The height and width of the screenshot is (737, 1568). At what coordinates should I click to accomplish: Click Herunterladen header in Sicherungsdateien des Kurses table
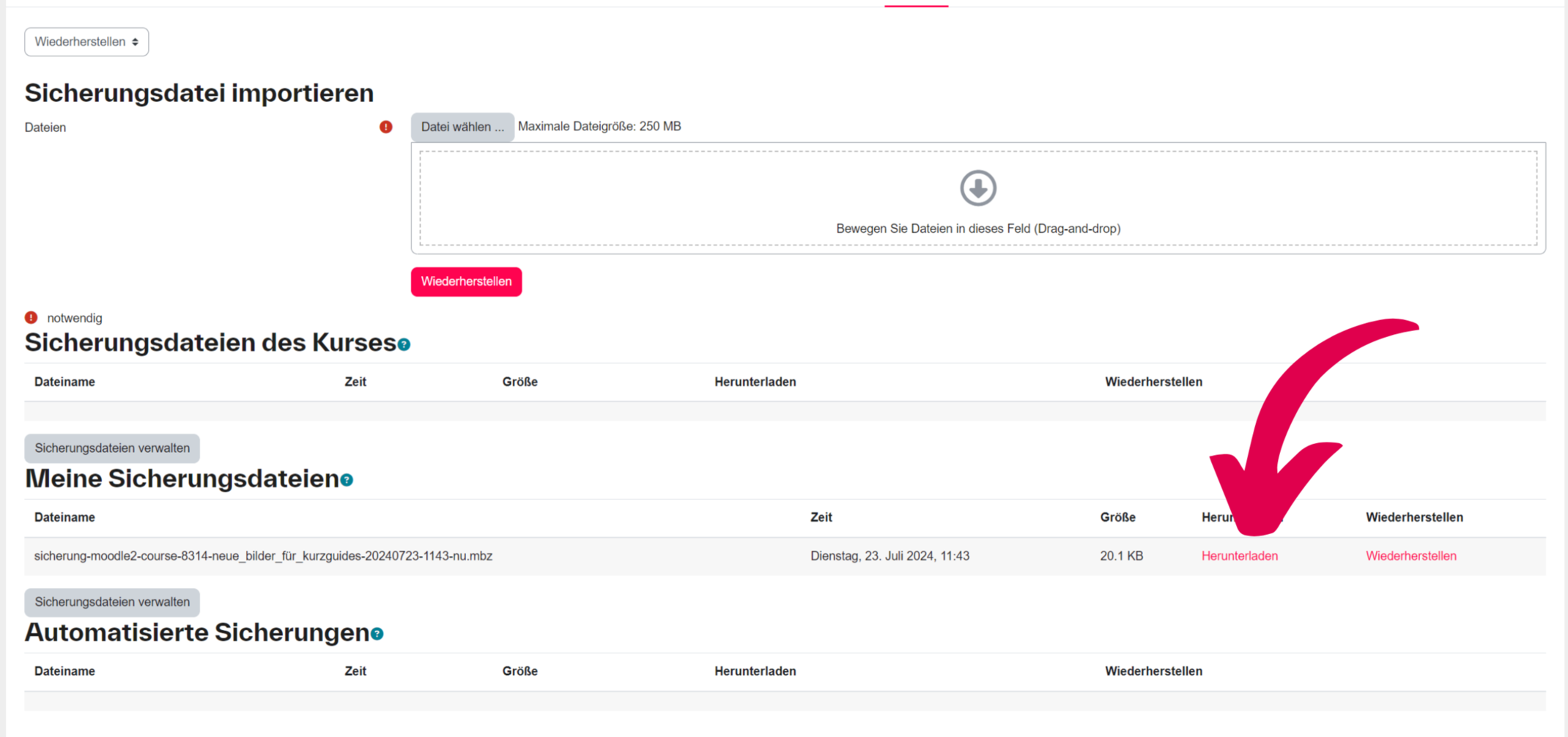[755, 382]
